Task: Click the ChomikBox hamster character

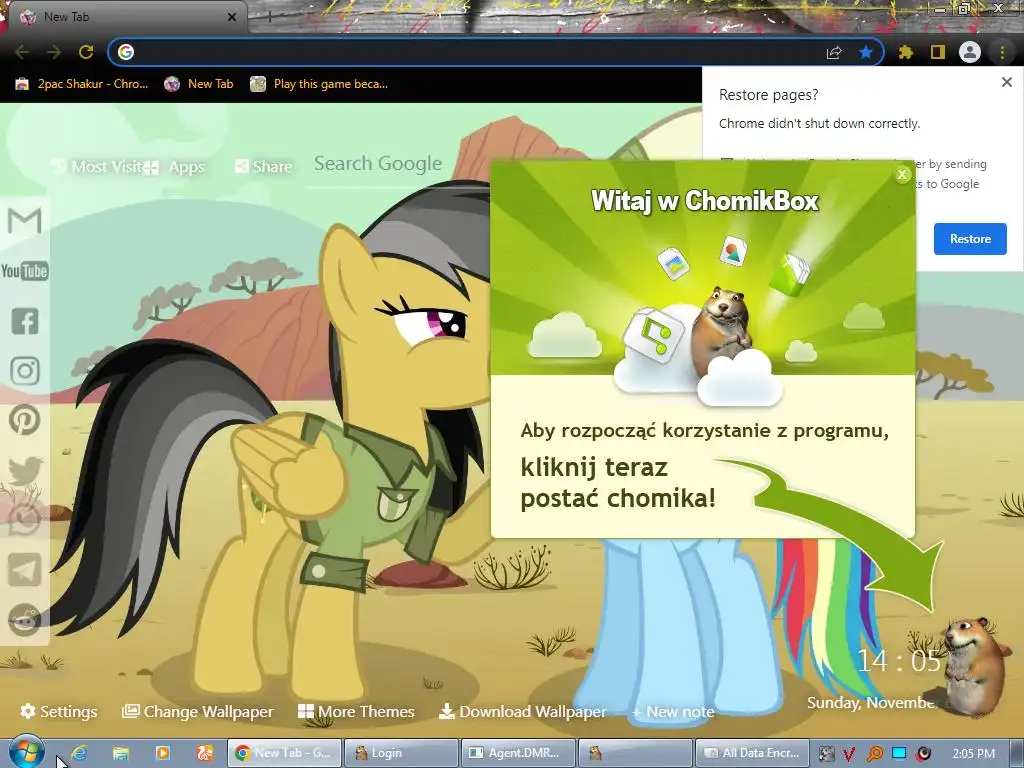Action: coord(973,666)
